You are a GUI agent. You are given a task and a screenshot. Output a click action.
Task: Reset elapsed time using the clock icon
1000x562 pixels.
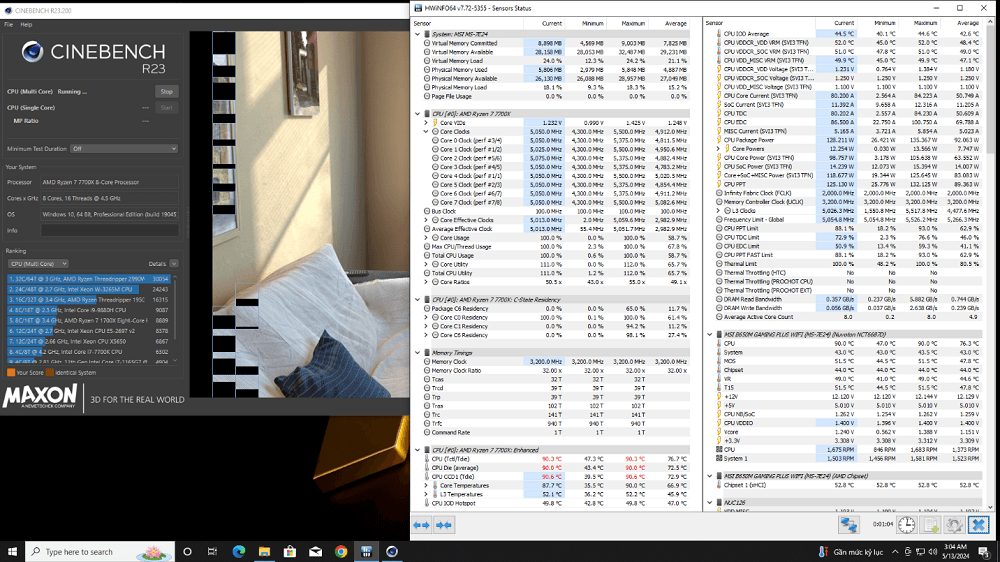[907, 525]
